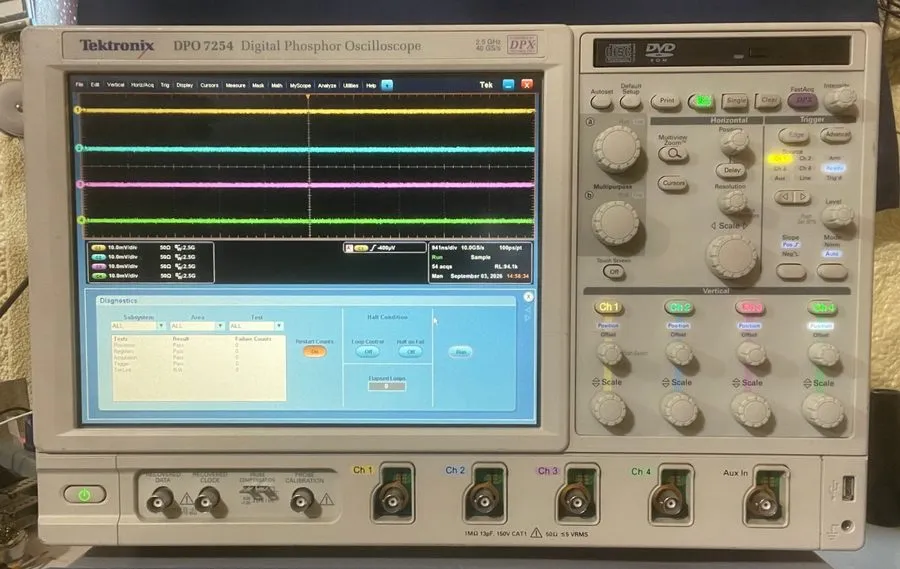Viewport: 900px width, 569px height.
Task: Open the Subsystem dropdown in Diagnostics
Action: tap(138, 326)
